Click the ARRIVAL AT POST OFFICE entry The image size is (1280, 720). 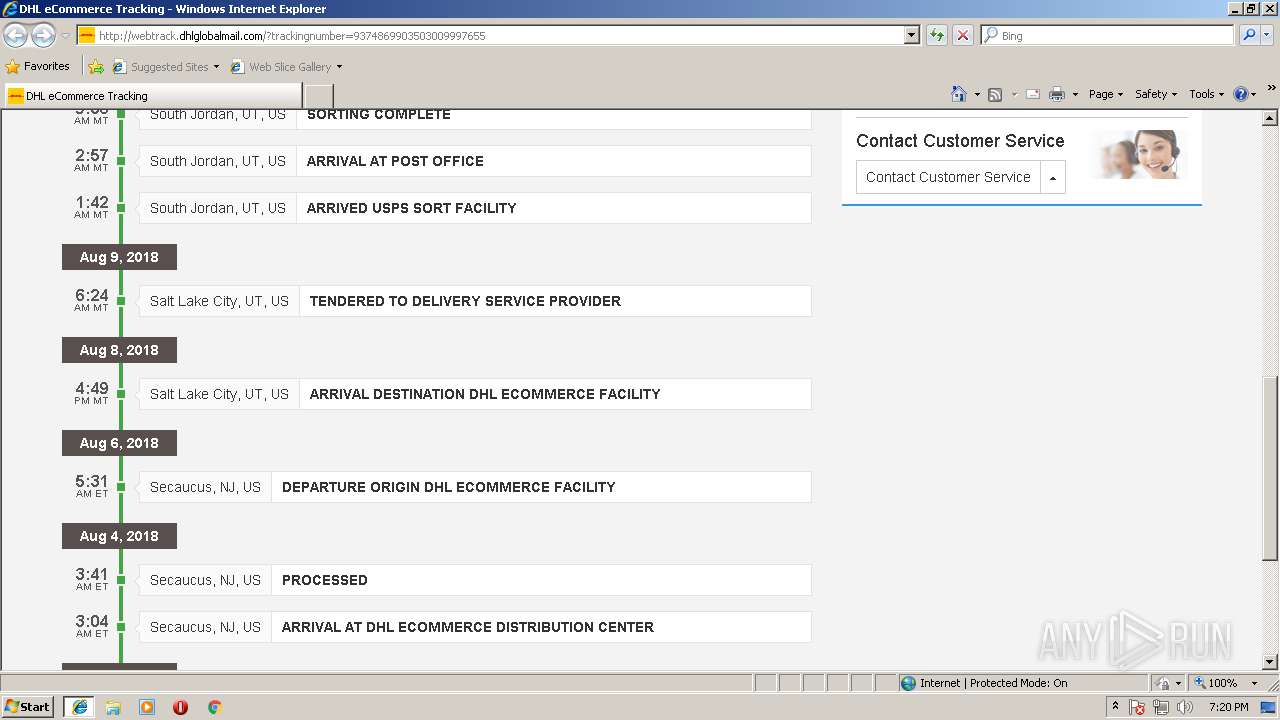[x=475, y=161]
